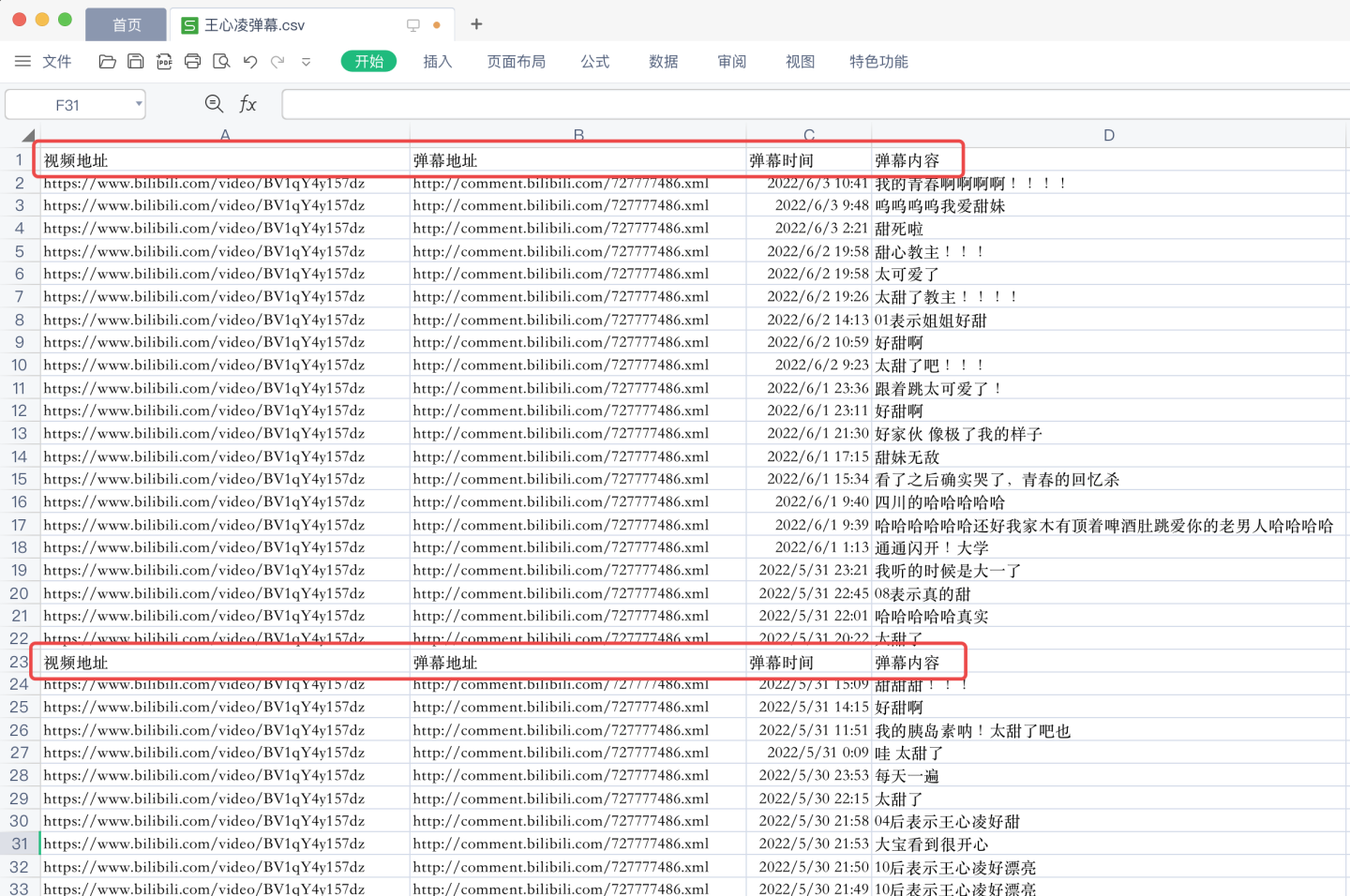Click cell C1 containing 弹幕时间

coord(809,160)
